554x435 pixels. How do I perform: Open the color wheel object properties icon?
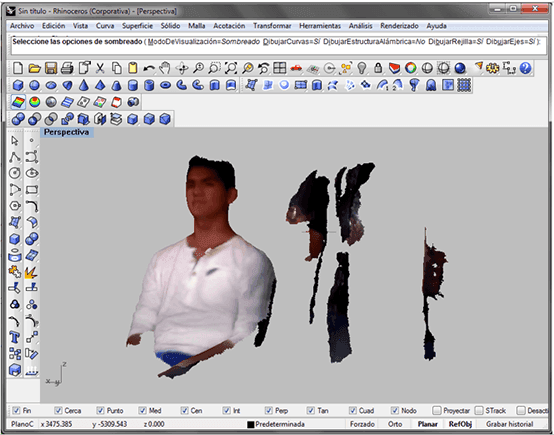[411, 68]
